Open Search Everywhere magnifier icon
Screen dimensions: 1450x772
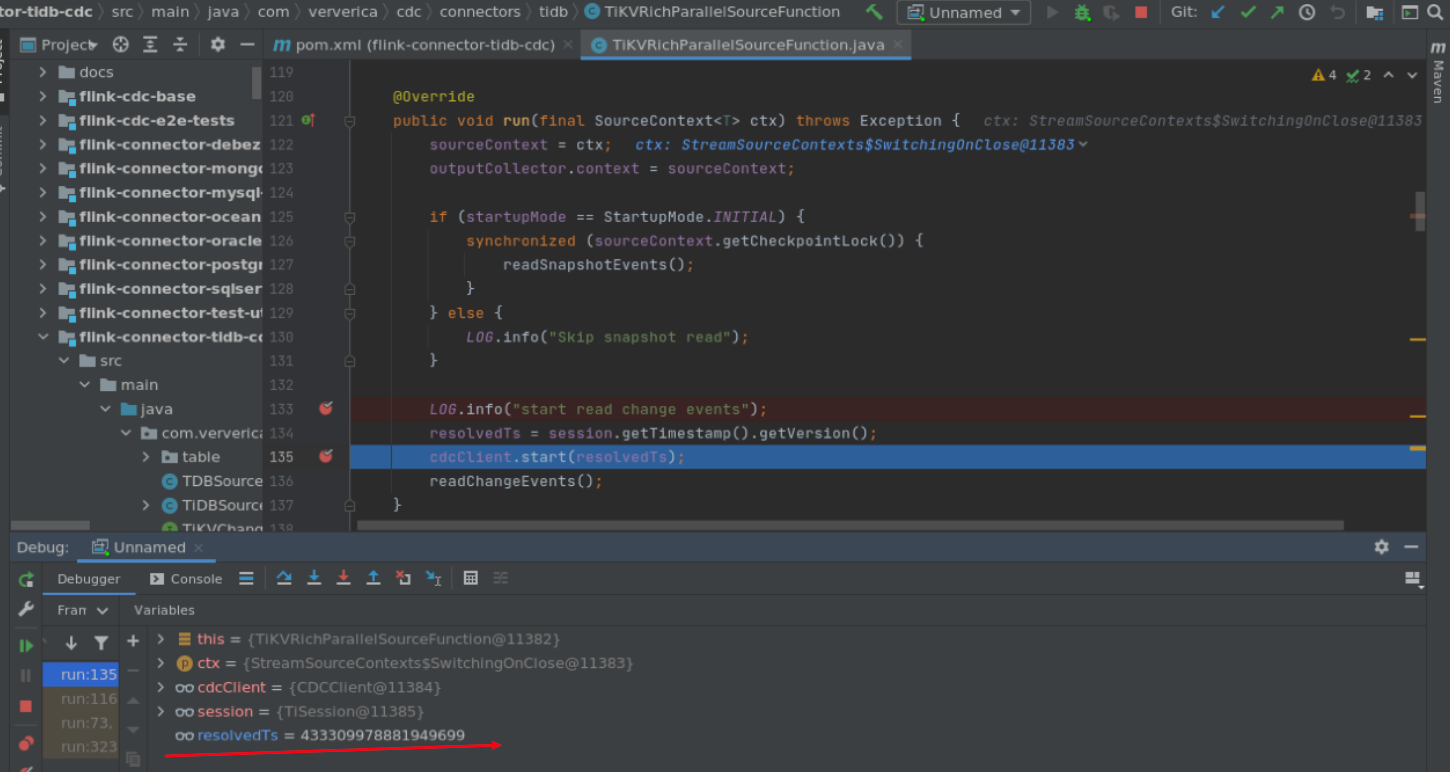pyautogui.click(x=1436, y=13)
